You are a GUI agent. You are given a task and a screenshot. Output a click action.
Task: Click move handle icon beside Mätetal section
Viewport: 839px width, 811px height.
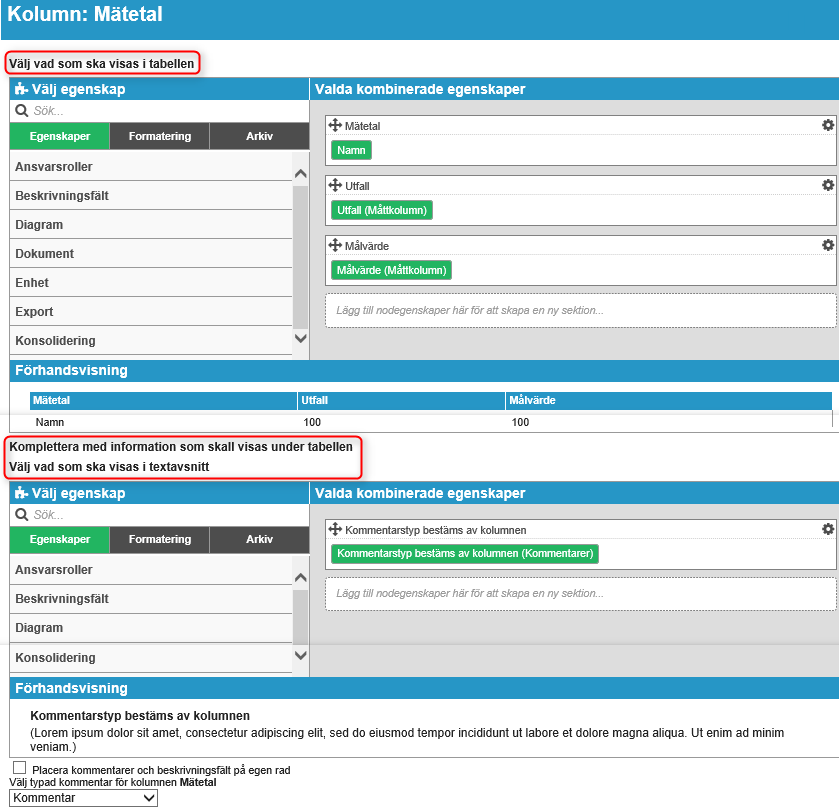point(335,126)
